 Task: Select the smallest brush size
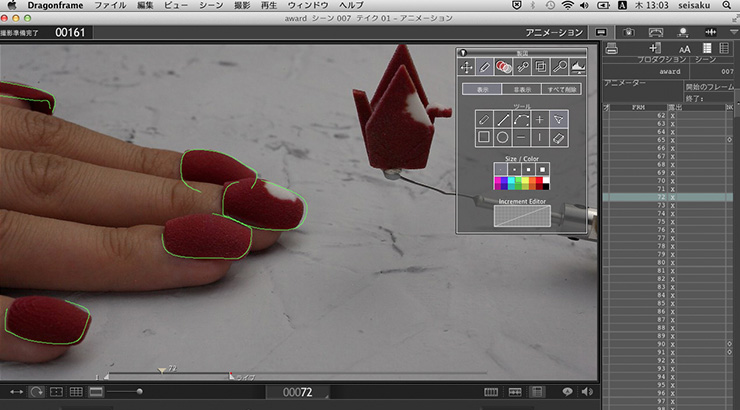[x=500, y=169]
